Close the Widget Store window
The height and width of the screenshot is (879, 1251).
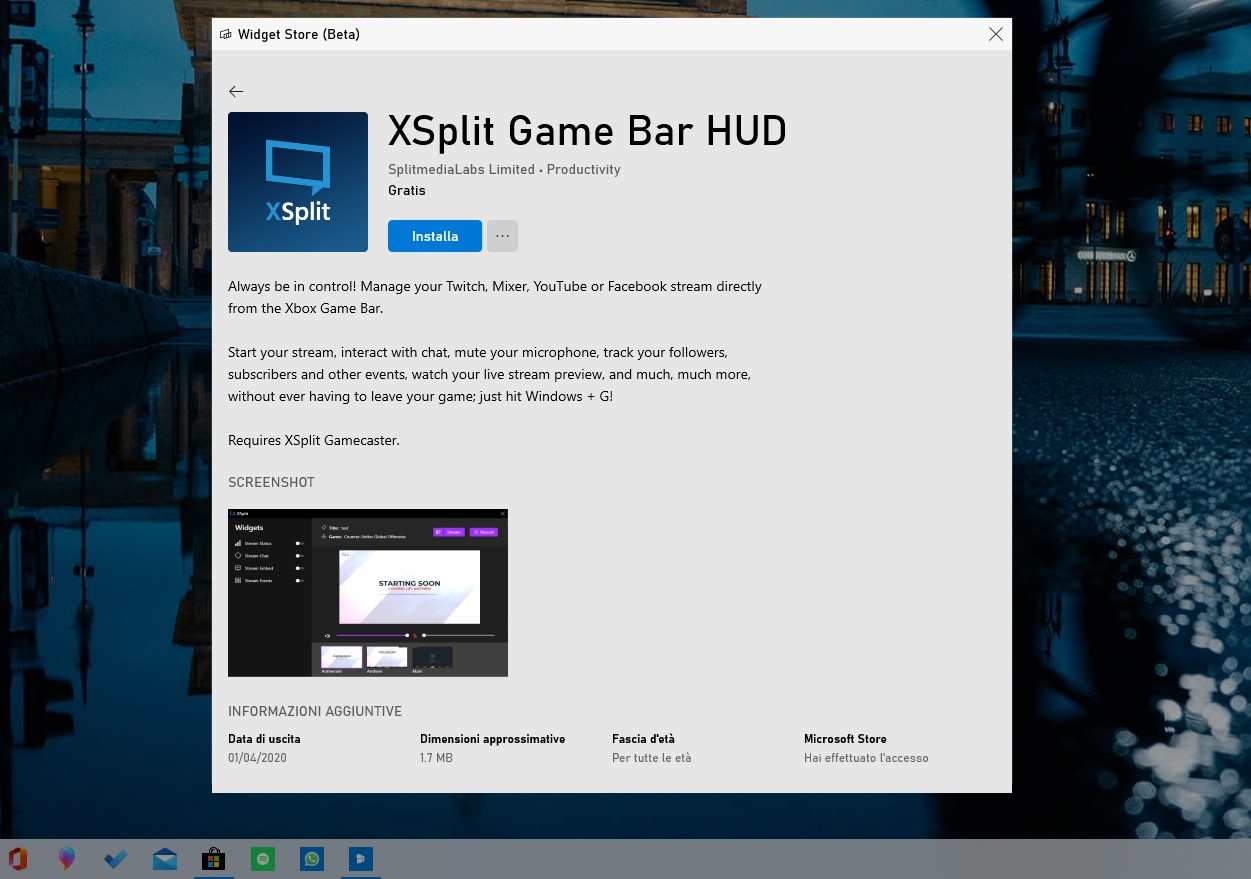tap(996, 34)
